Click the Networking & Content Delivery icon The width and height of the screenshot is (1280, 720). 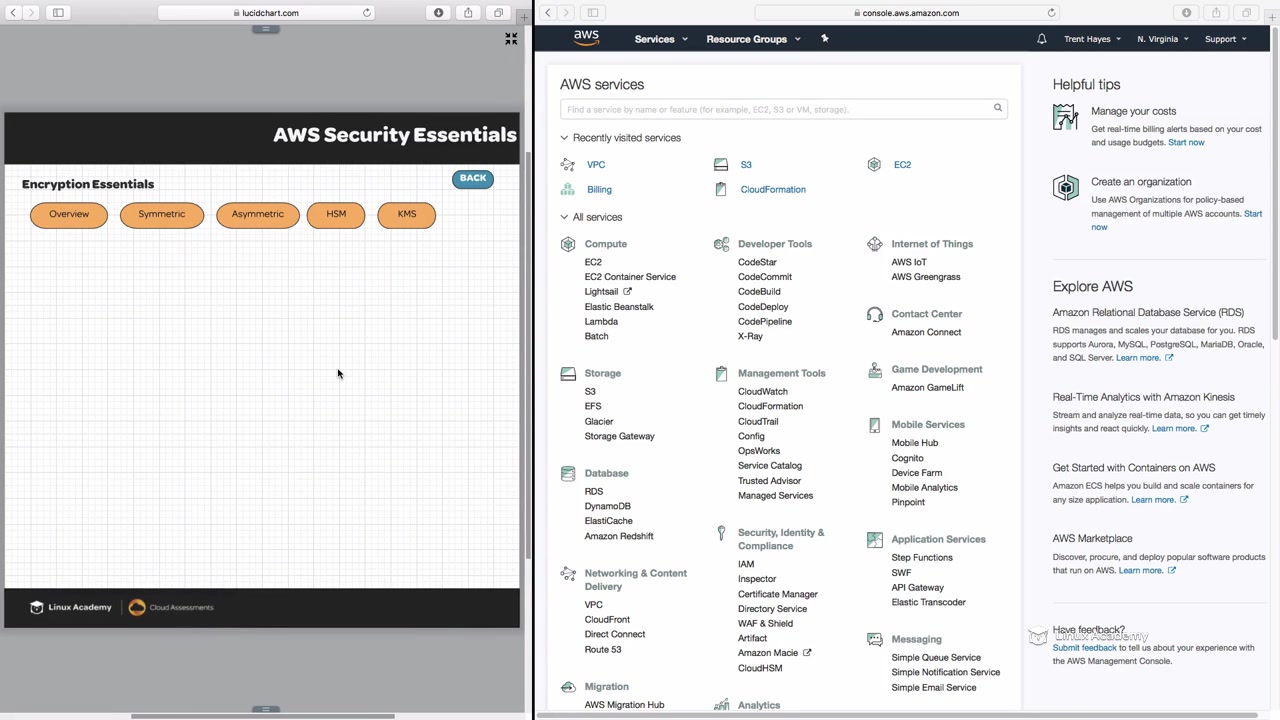(568, 573)
